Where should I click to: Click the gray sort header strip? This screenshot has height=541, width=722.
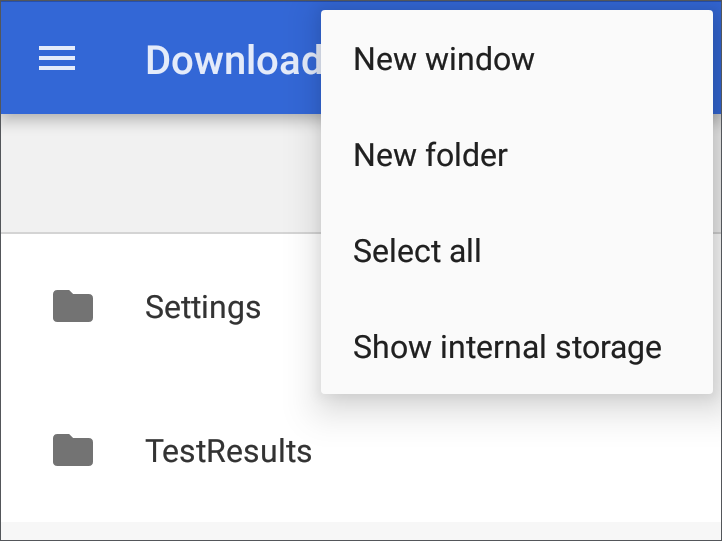click(x=161, y=173)
